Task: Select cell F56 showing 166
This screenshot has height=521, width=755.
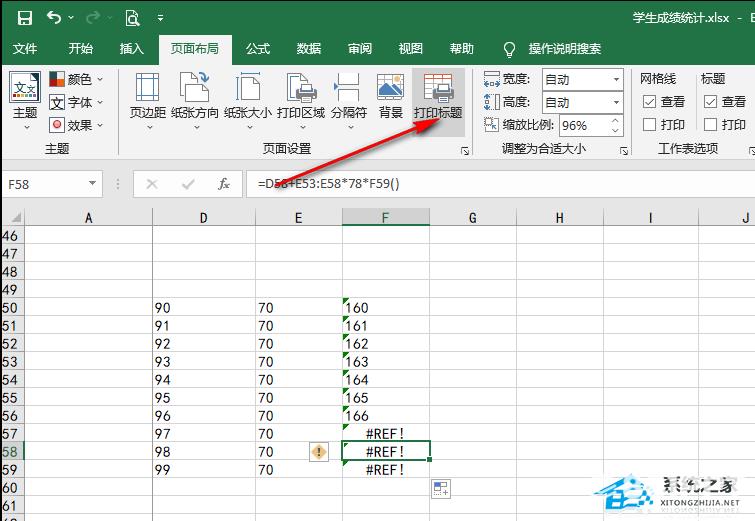Action: 386,416
